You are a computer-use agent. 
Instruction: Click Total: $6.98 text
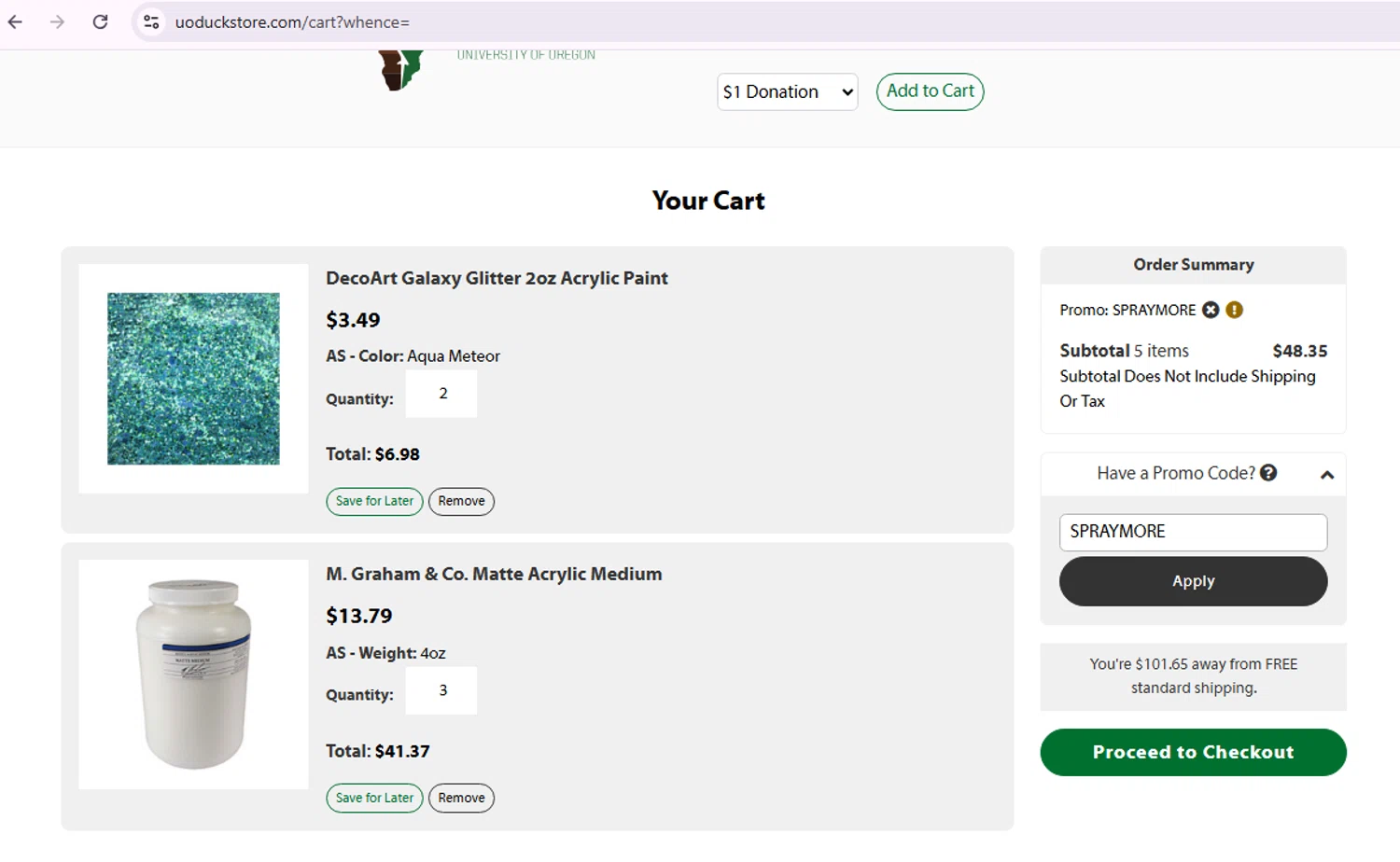tap(372, 454)
